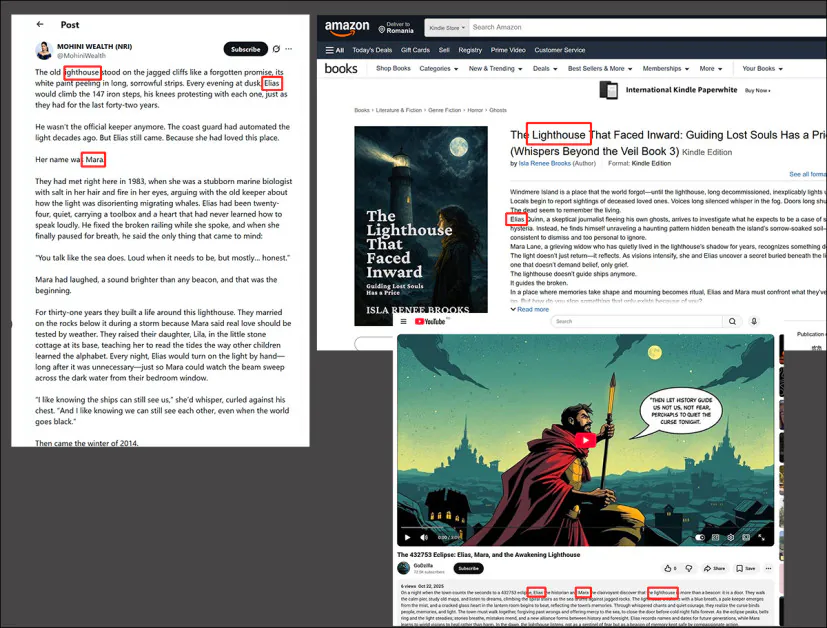Open the GoDzilla channel avatar
This screenshot has height=628, width=827.
pos(403,568)
